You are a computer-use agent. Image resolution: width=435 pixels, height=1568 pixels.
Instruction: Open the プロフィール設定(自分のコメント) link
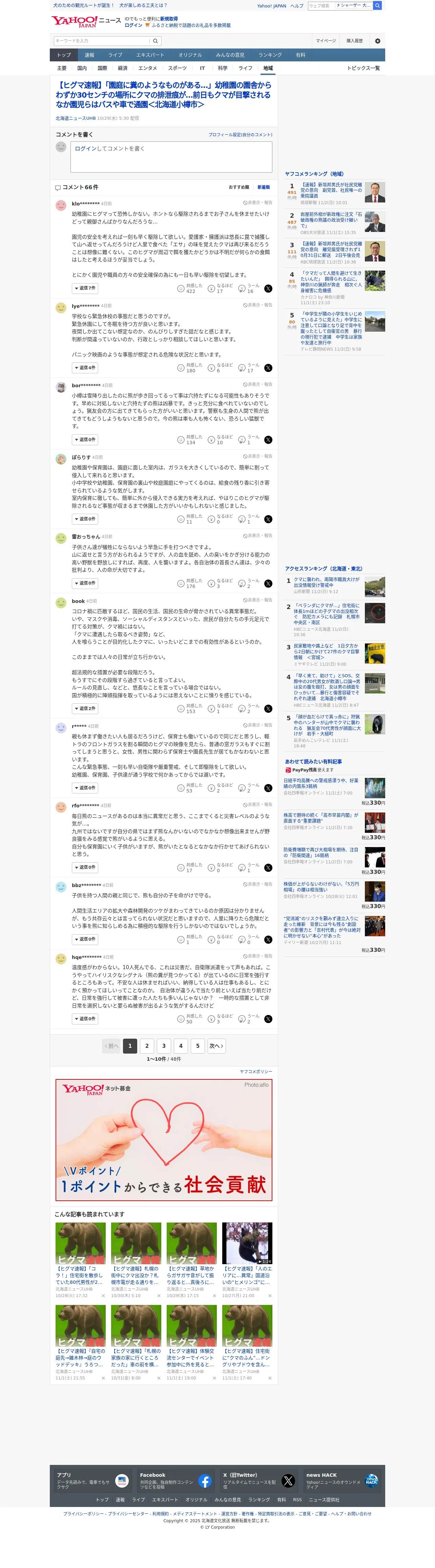point(240,135)
